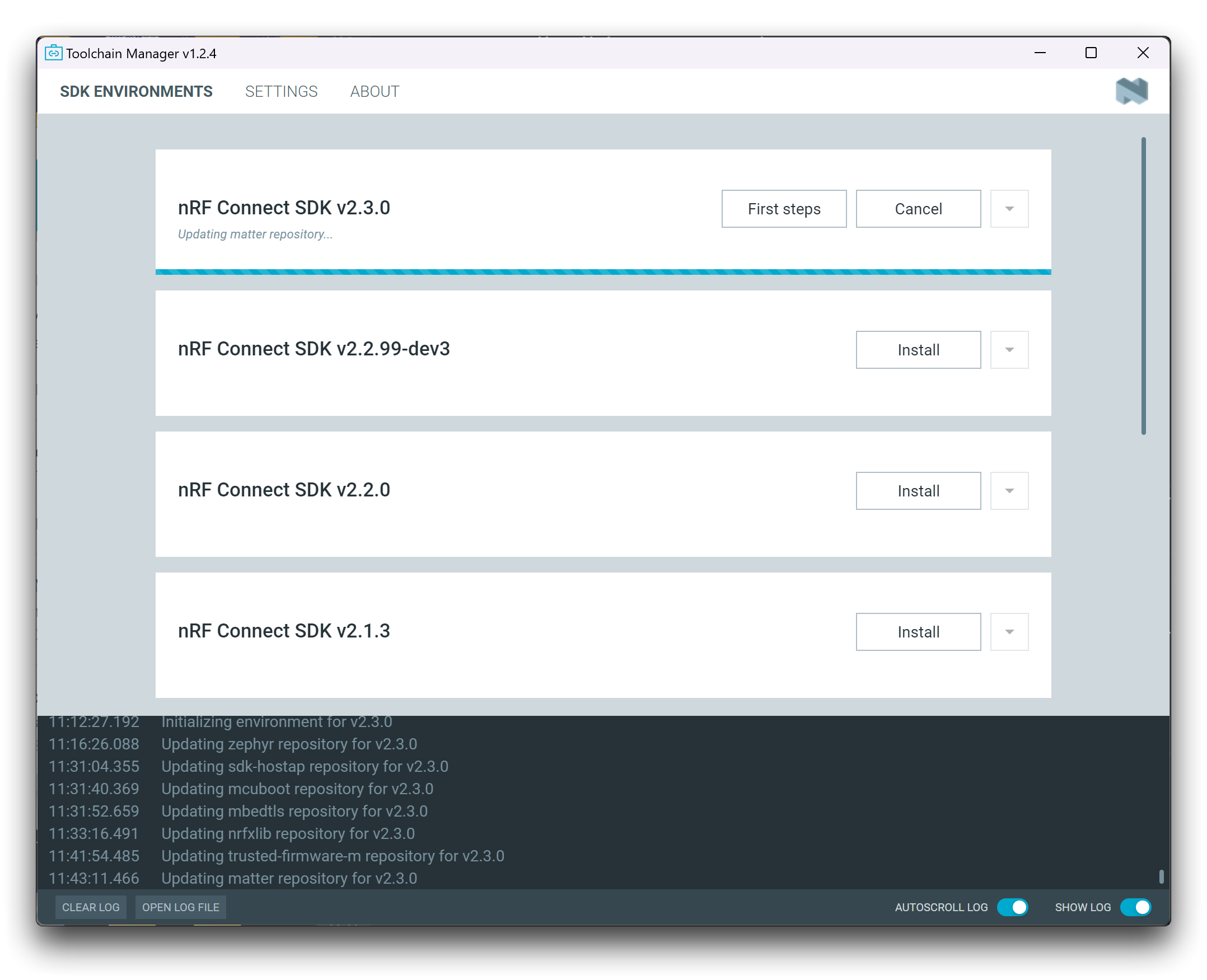The width and height of the screenshot is (1207, 980).
Task: Expand the dropdown for SDK v2.3.0
Action: coord(1009,209)
